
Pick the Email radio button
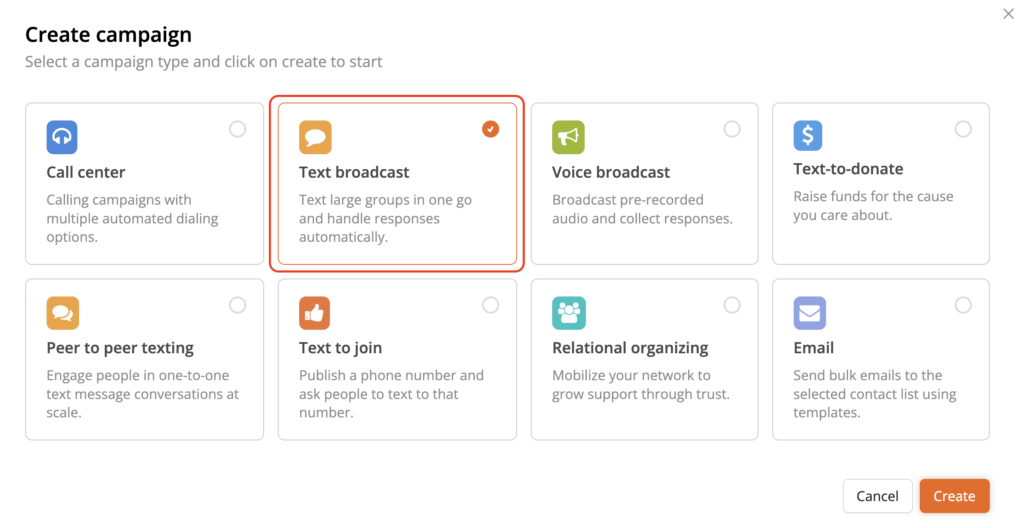coord(963,305)
